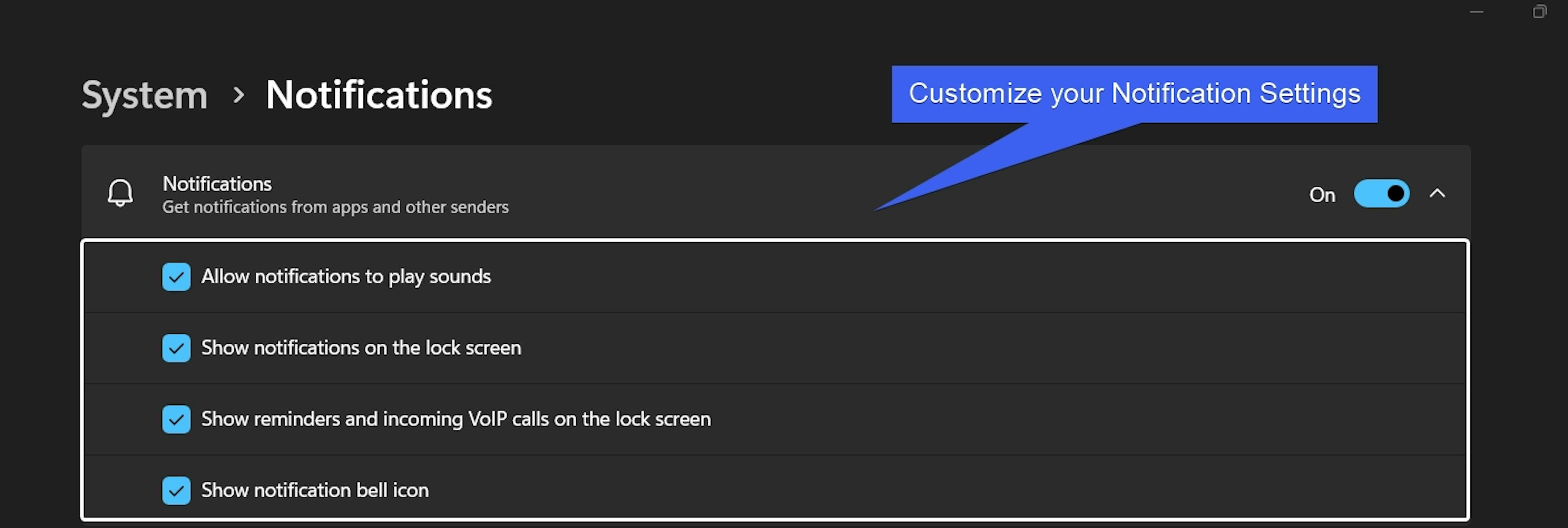Collapse the Notifications section chevron
Viewport: 1568px width, 528px height.
point(1437,194)
